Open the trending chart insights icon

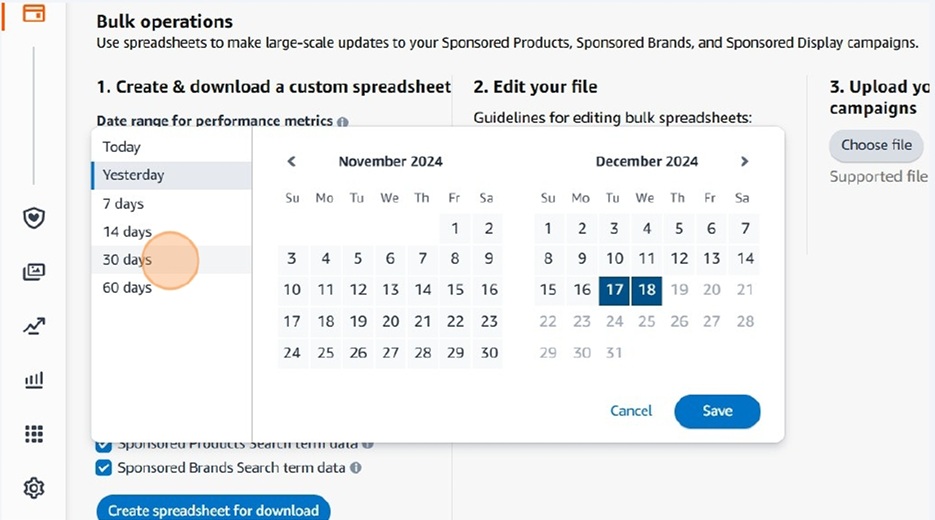(34, 326)
